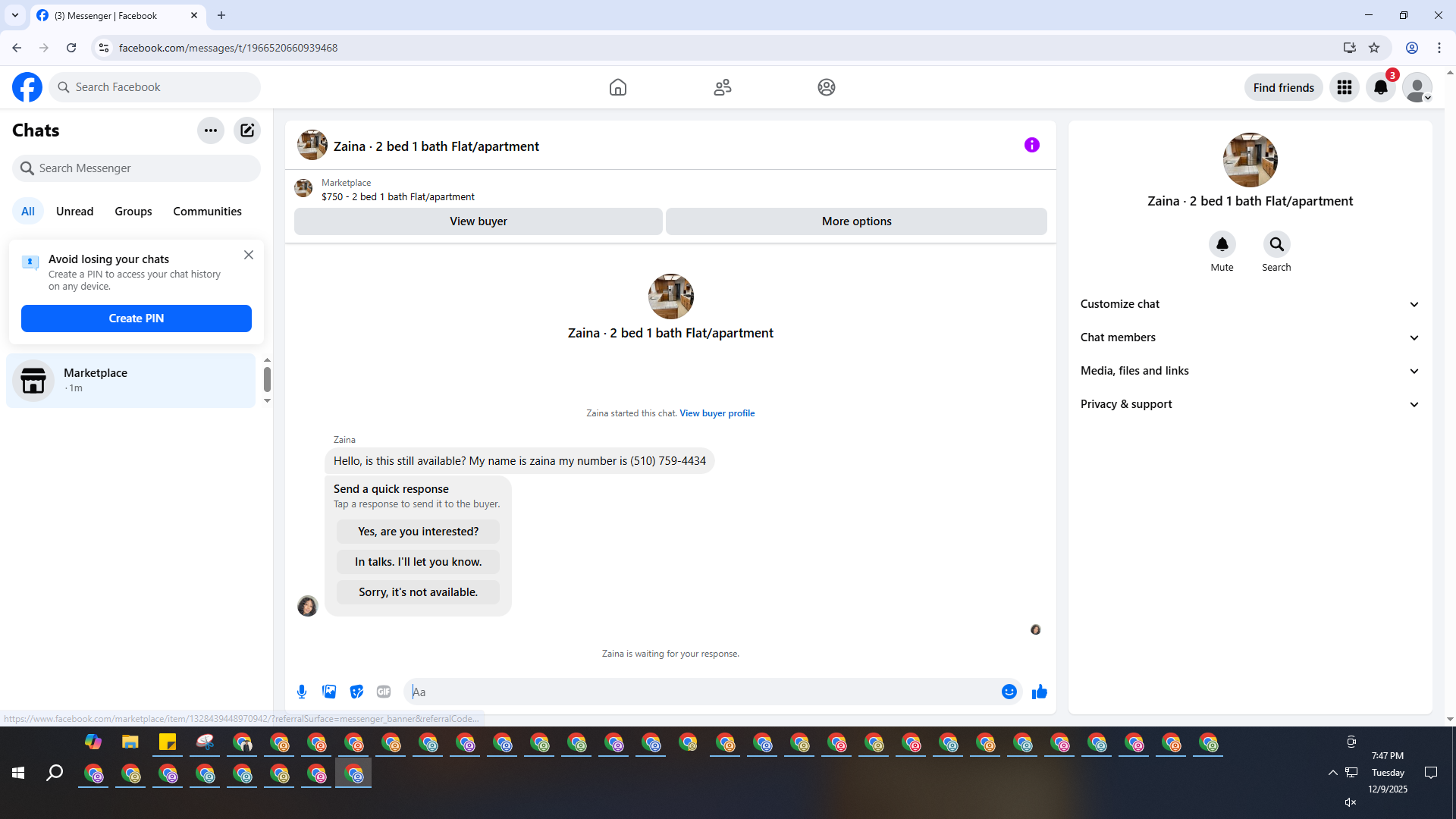
Task: Open the View buyer profile link
Action: (717, 413)
